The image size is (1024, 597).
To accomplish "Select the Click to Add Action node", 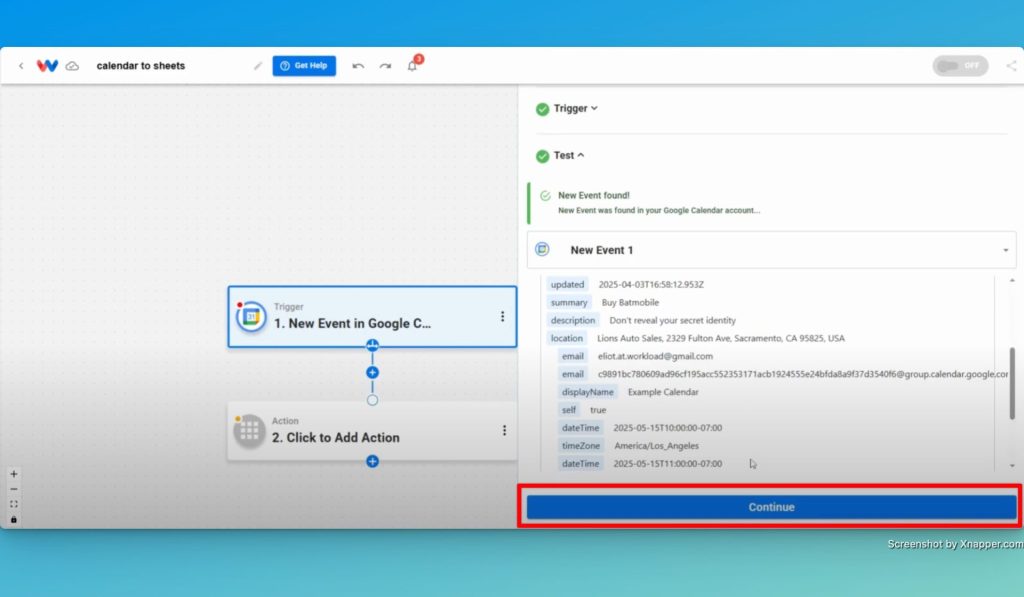I will coord(372,431).
